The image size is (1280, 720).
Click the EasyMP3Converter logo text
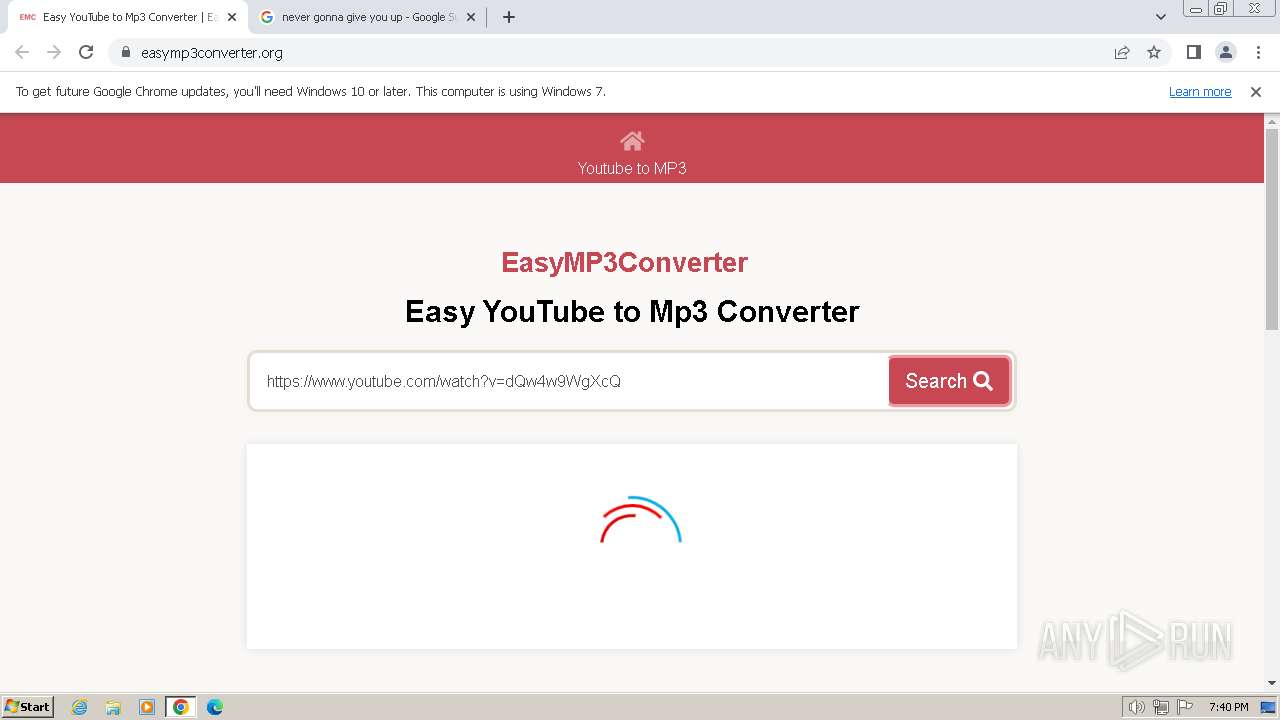(x=624, y=262)
